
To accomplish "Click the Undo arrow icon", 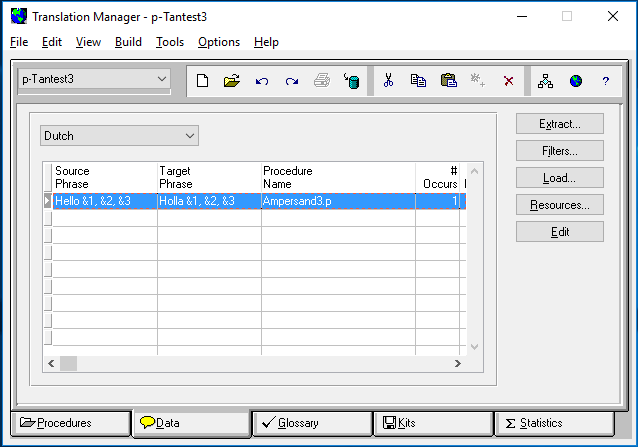I will [262, 81].
